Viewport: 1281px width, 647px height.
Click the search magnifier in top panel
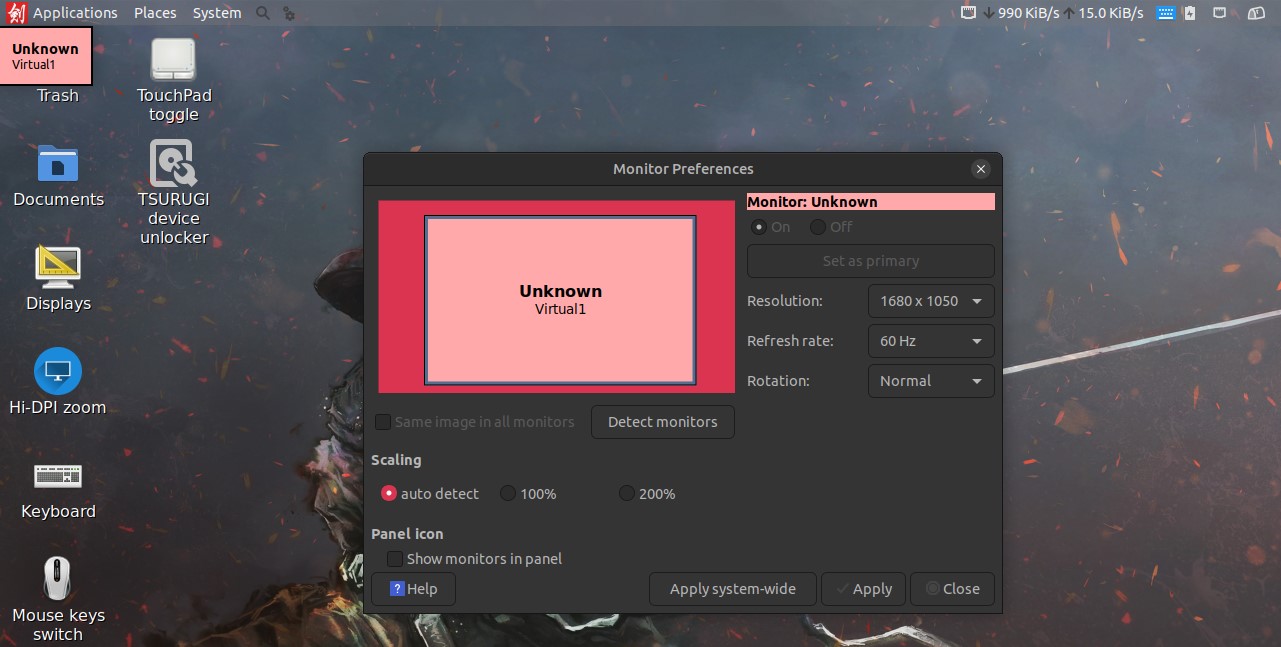263,13
